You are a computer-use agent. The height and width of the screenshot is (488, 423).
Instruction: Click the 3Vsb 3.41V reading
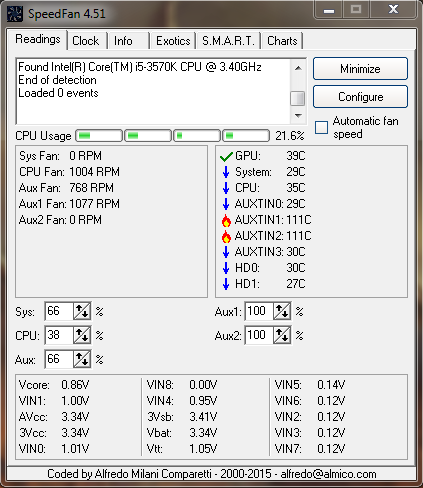[182, 417]
